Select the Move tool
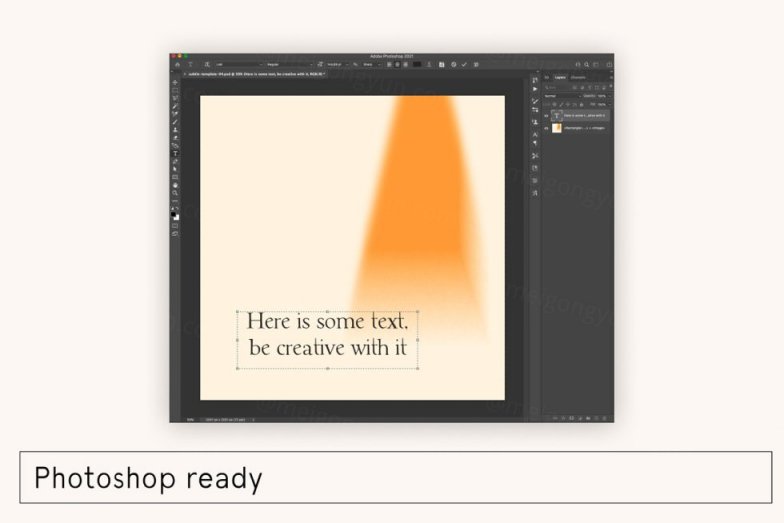784x523 pixels. [x=175, y=82]
